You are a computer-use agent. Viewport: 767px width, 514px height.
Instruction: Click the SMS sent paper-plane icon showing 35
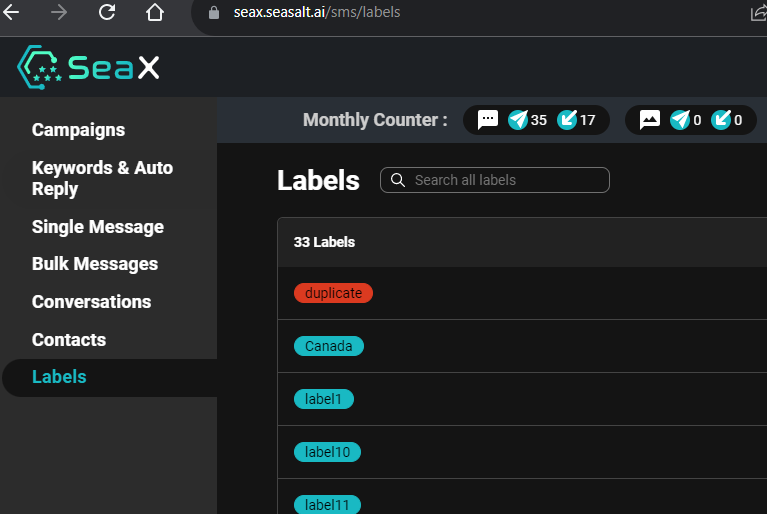coord(518,120)
